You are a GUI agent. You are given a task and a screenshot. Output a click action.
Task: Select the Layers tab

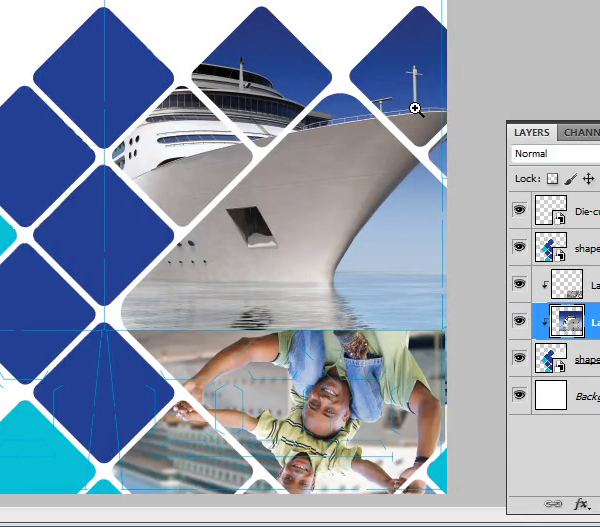tap(532, 132)
